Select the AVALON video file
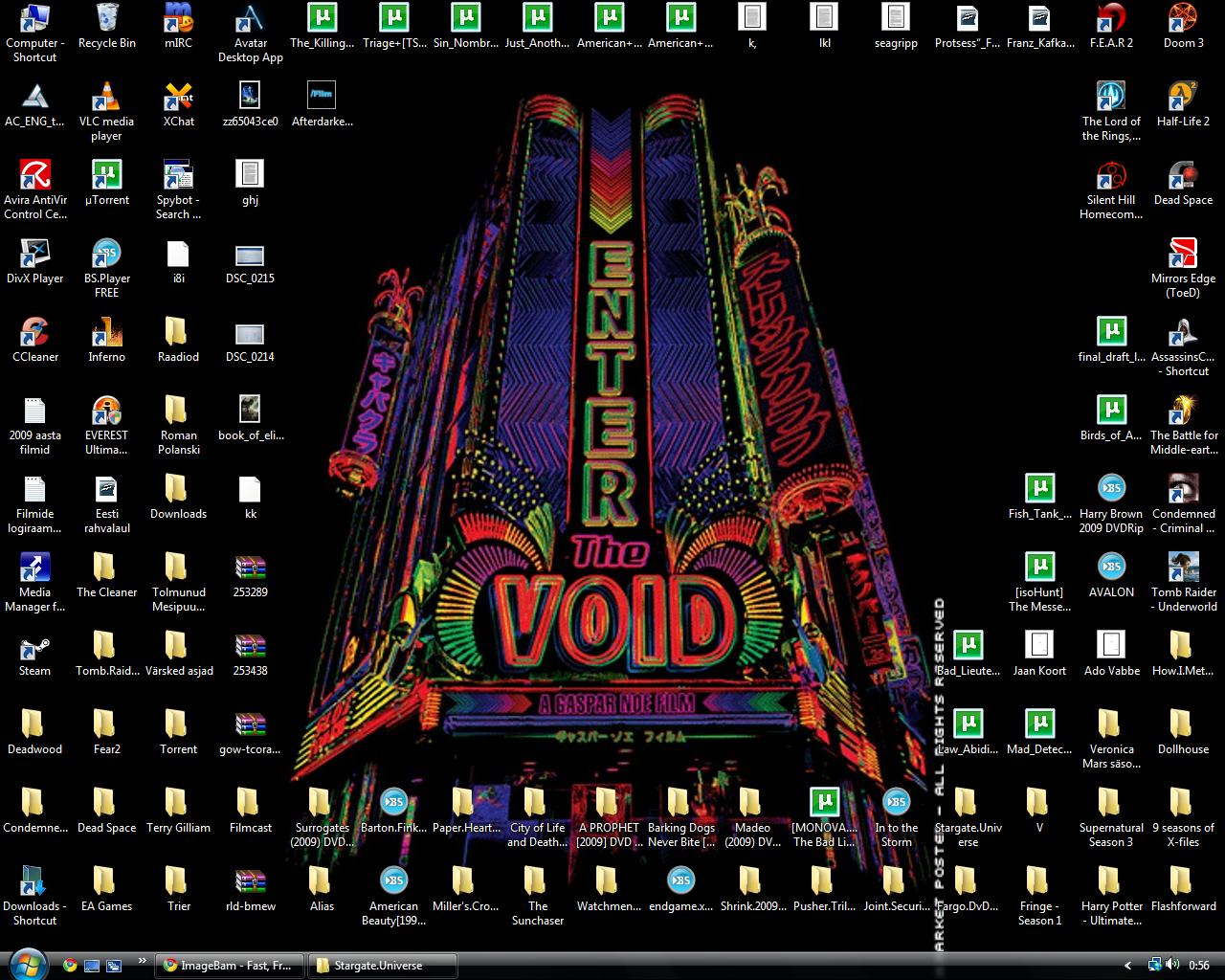Screen dimensions: 1225x980 [x=1111, y=576]
